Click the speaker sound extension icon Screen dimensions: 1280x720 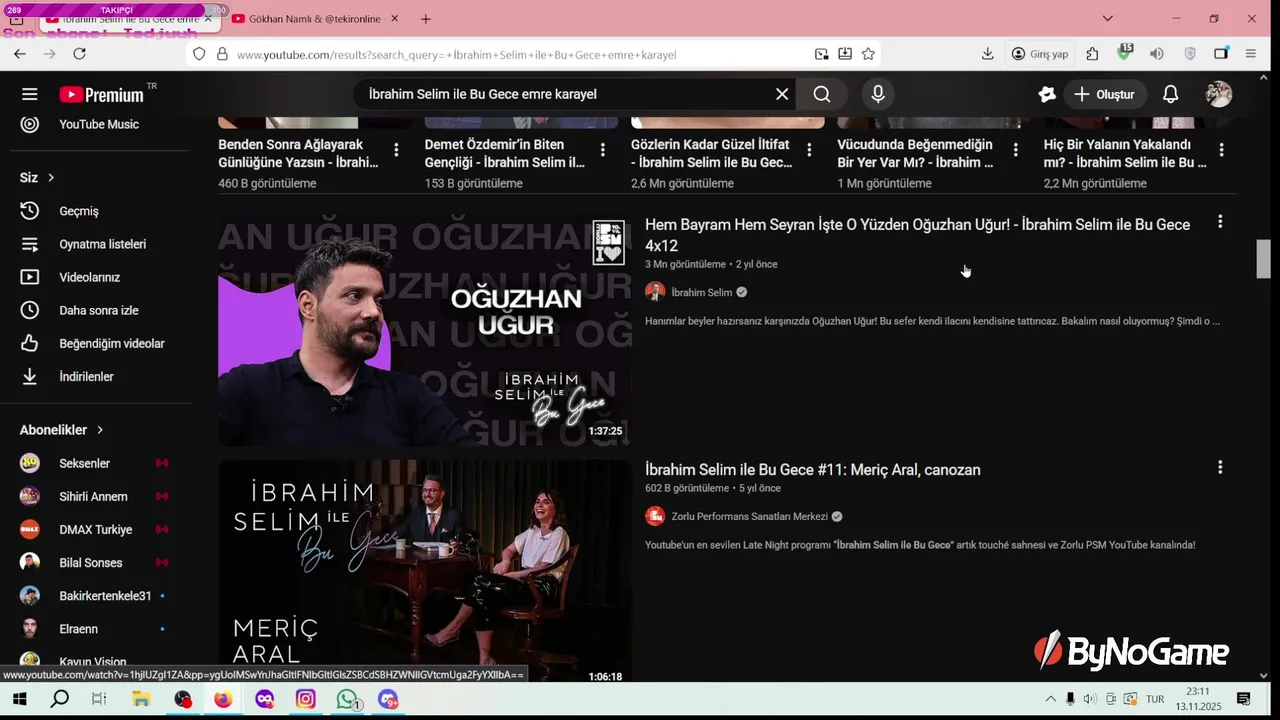[1157, 54]
